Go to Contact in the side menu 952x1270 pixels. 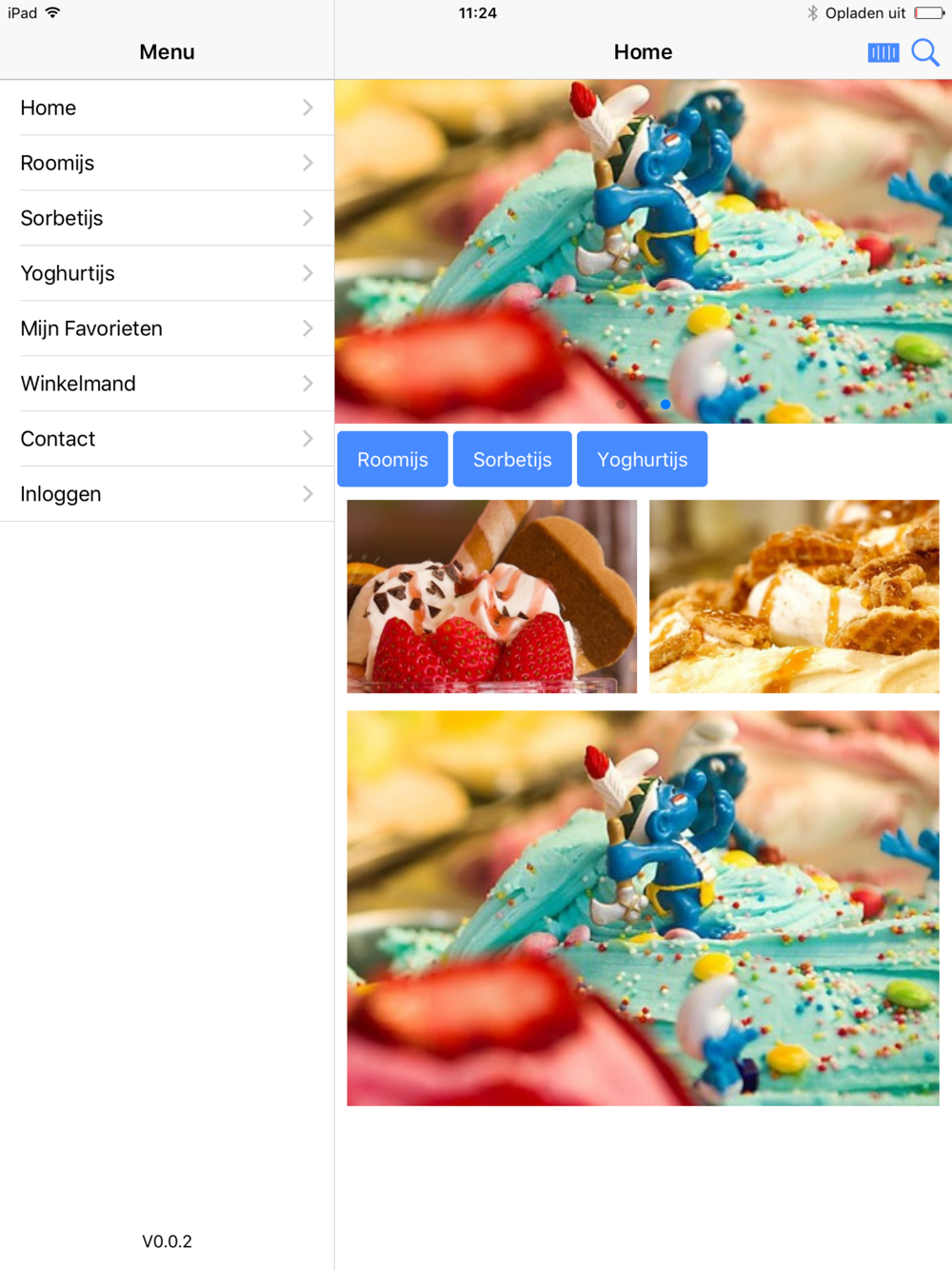pos(167,439)
